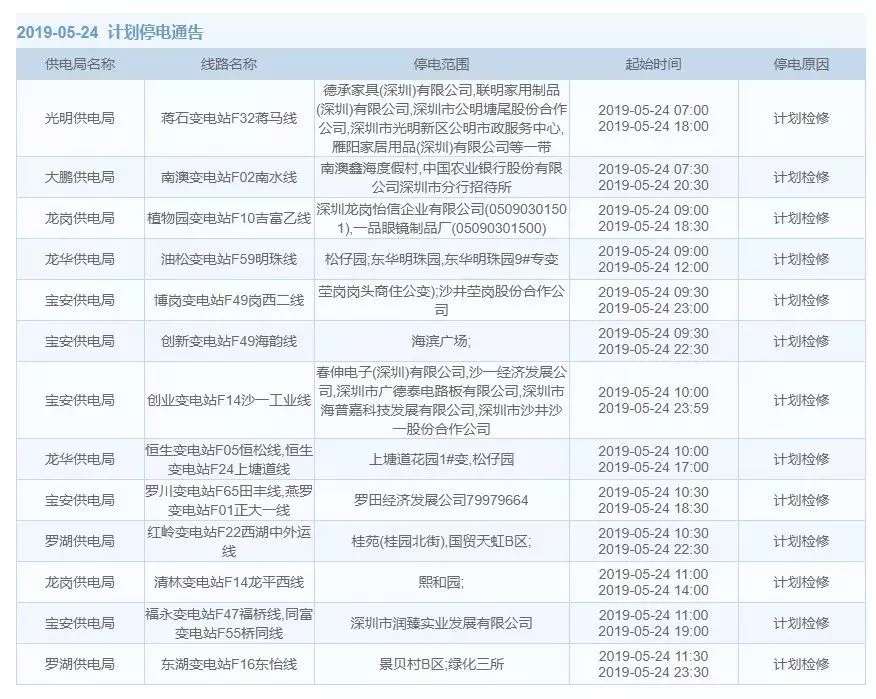Click the 海滨广场 outage area cell
The image size is (876, 699).
tap(441, 341)
